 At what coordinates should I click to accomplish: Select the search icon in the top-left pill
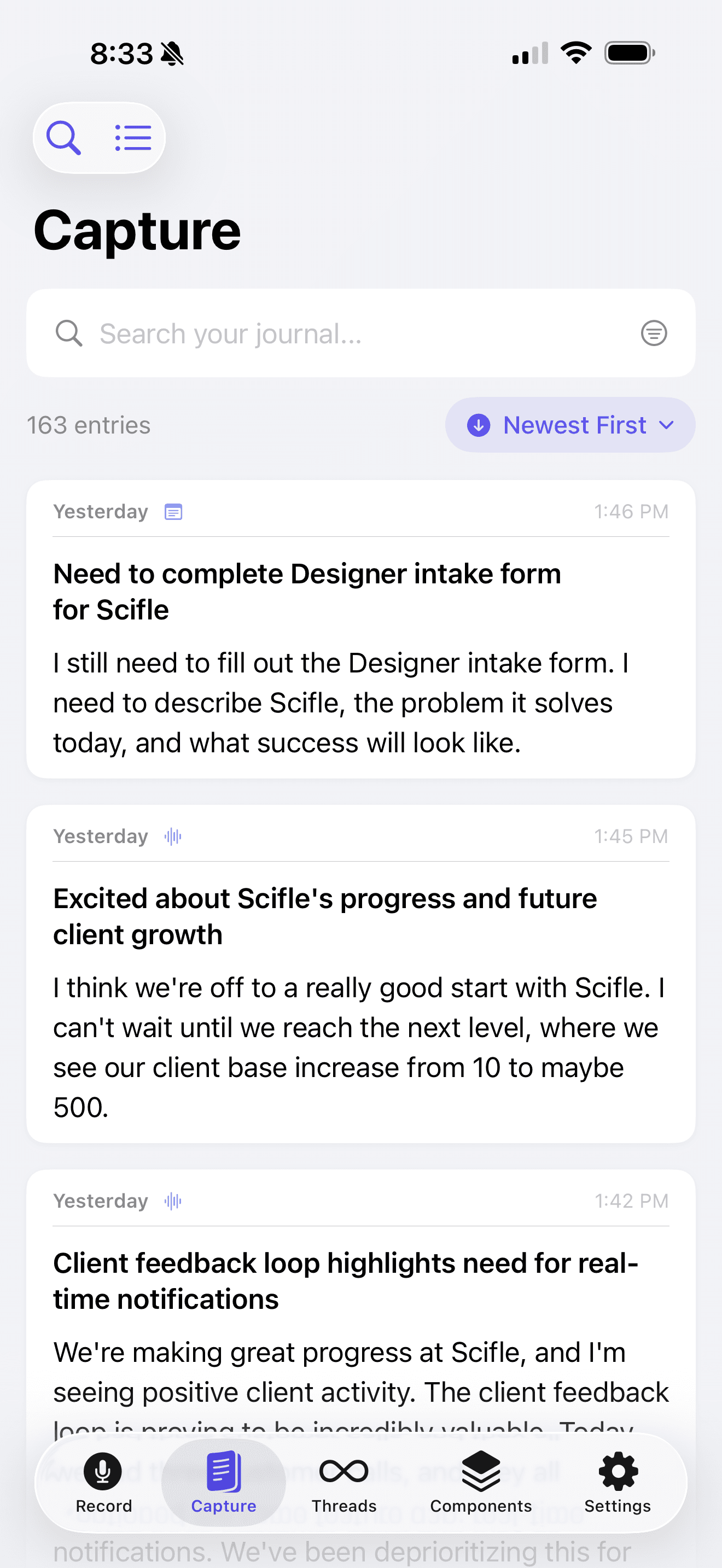pos(63,138)
